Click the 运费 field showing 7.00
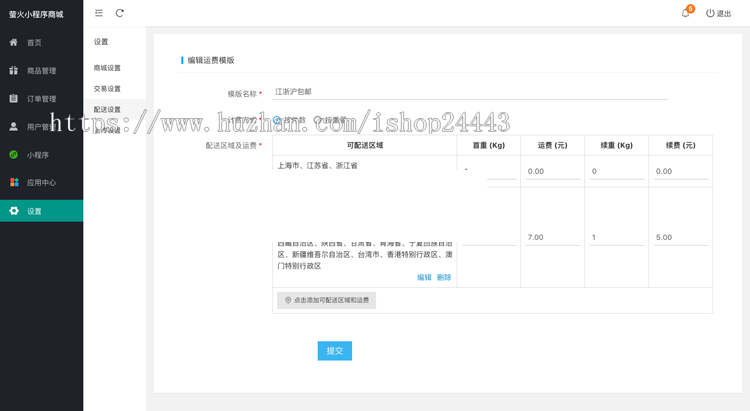 pyautogui.click(x=552, y=237)
